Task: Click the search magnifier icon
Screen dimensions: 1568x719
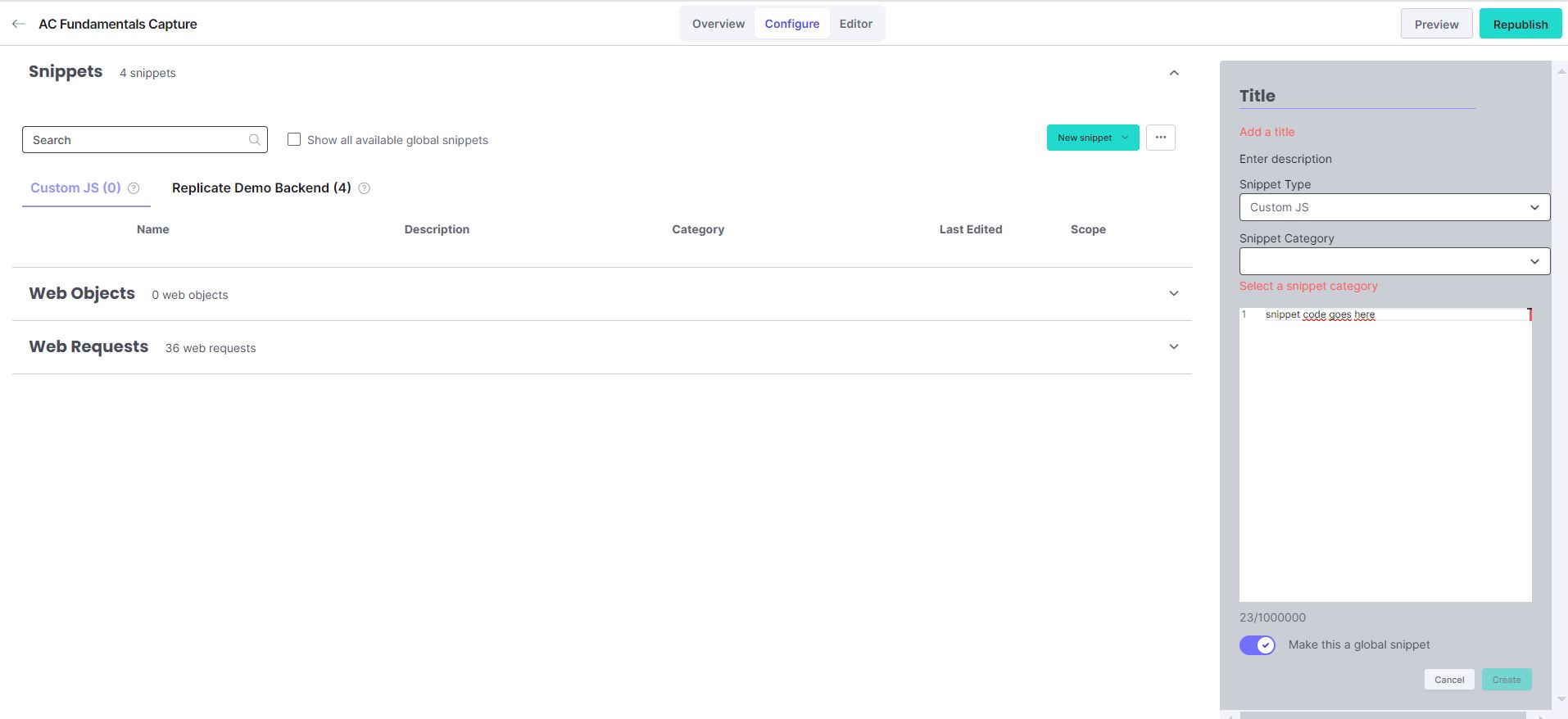Action: (x=255, y=140)
